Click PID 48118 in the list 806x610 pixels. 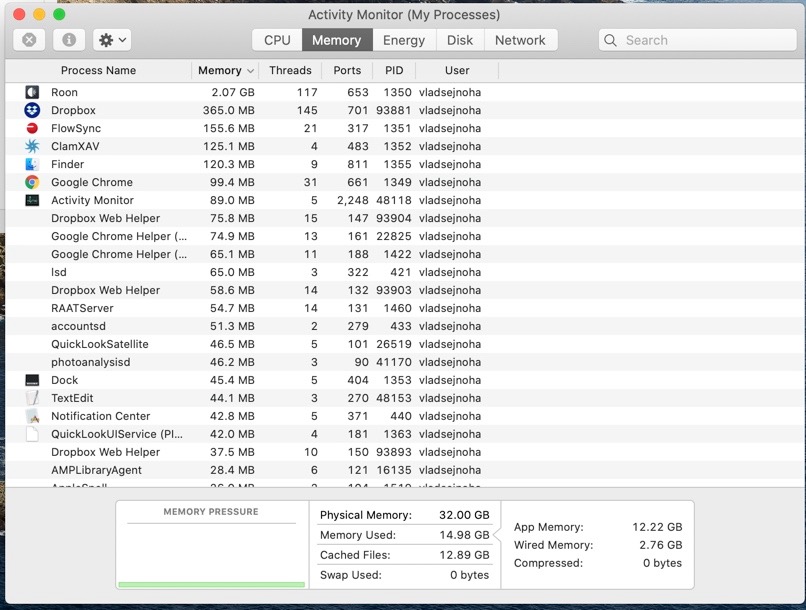pos(393,200)
